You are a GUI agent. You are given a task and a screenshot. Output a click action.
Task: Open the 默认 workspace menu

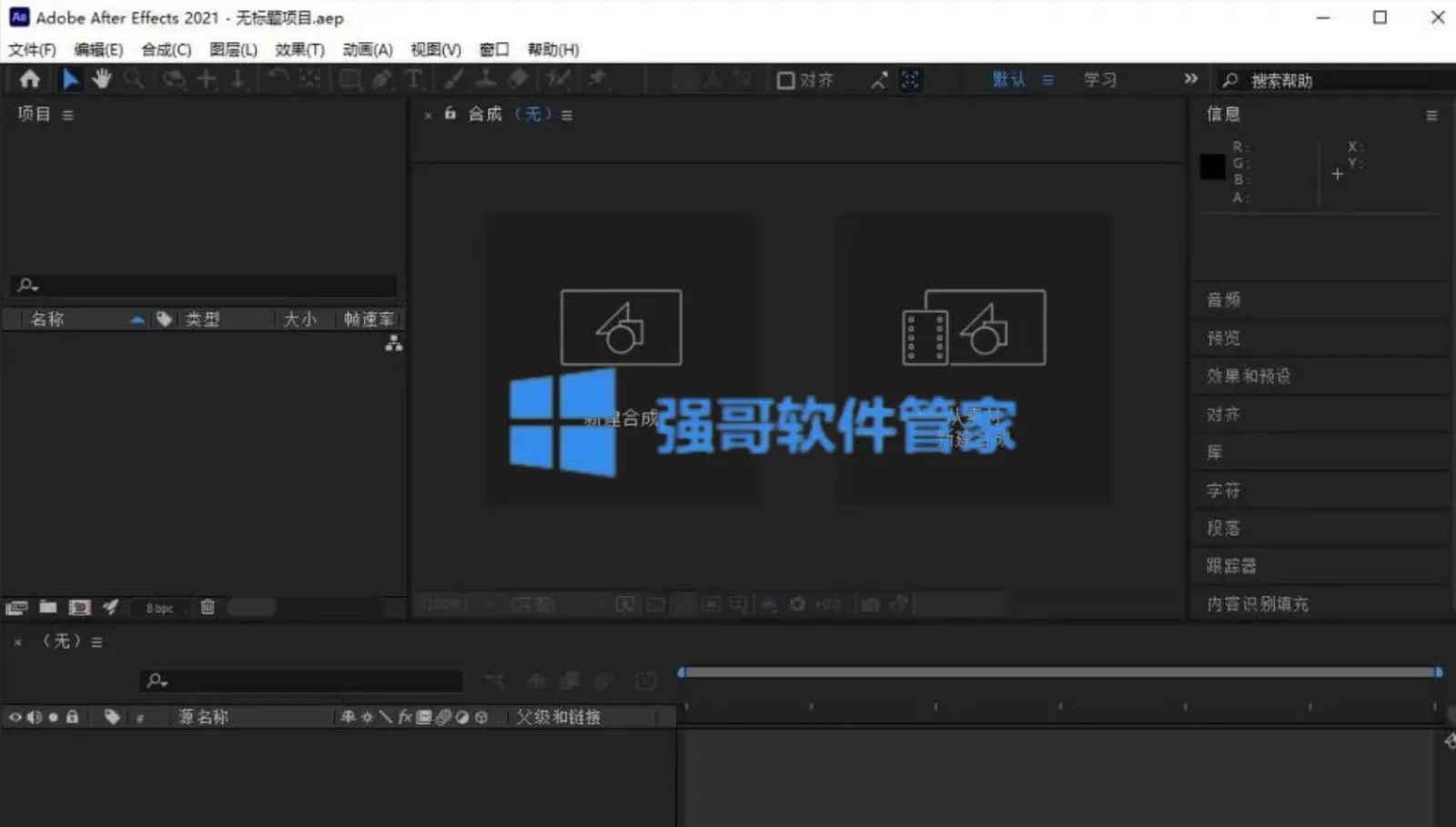1047,80
